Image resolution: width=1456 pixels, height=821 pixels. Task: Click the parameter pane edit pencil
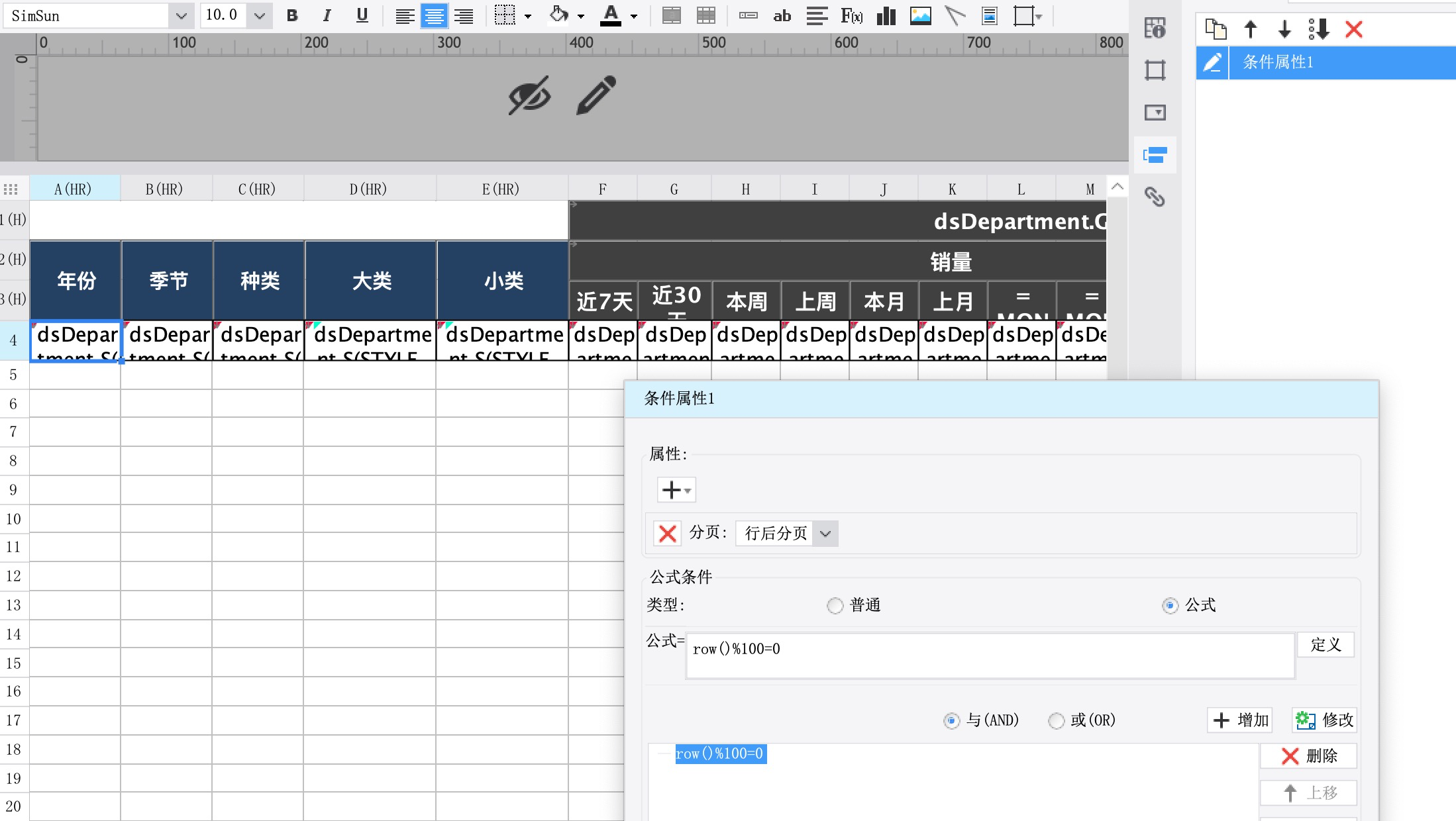(x=596, y=95)
